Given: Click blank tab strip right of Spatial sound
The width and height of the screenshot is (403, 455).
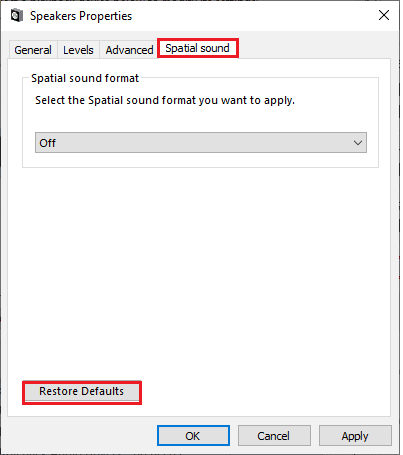Looking at the screenshot, I should tap(313, 48).
